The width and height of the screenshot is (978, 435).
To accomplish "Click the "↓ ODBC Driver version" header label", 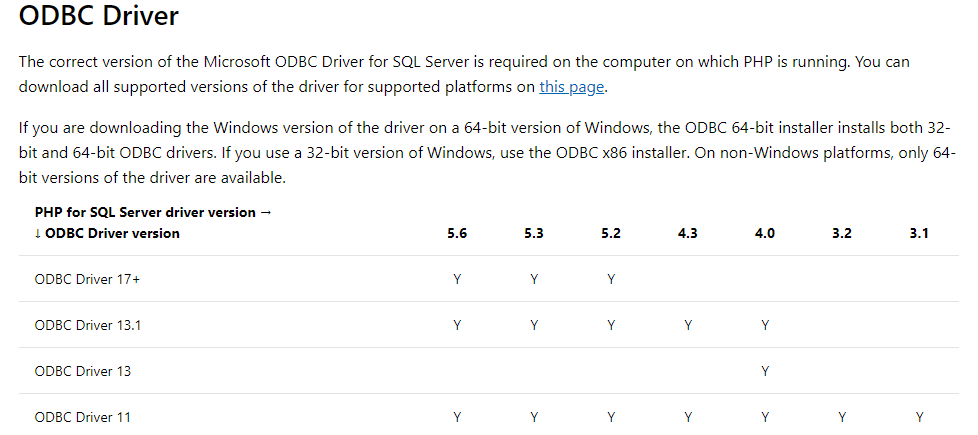I will [107, 233].
